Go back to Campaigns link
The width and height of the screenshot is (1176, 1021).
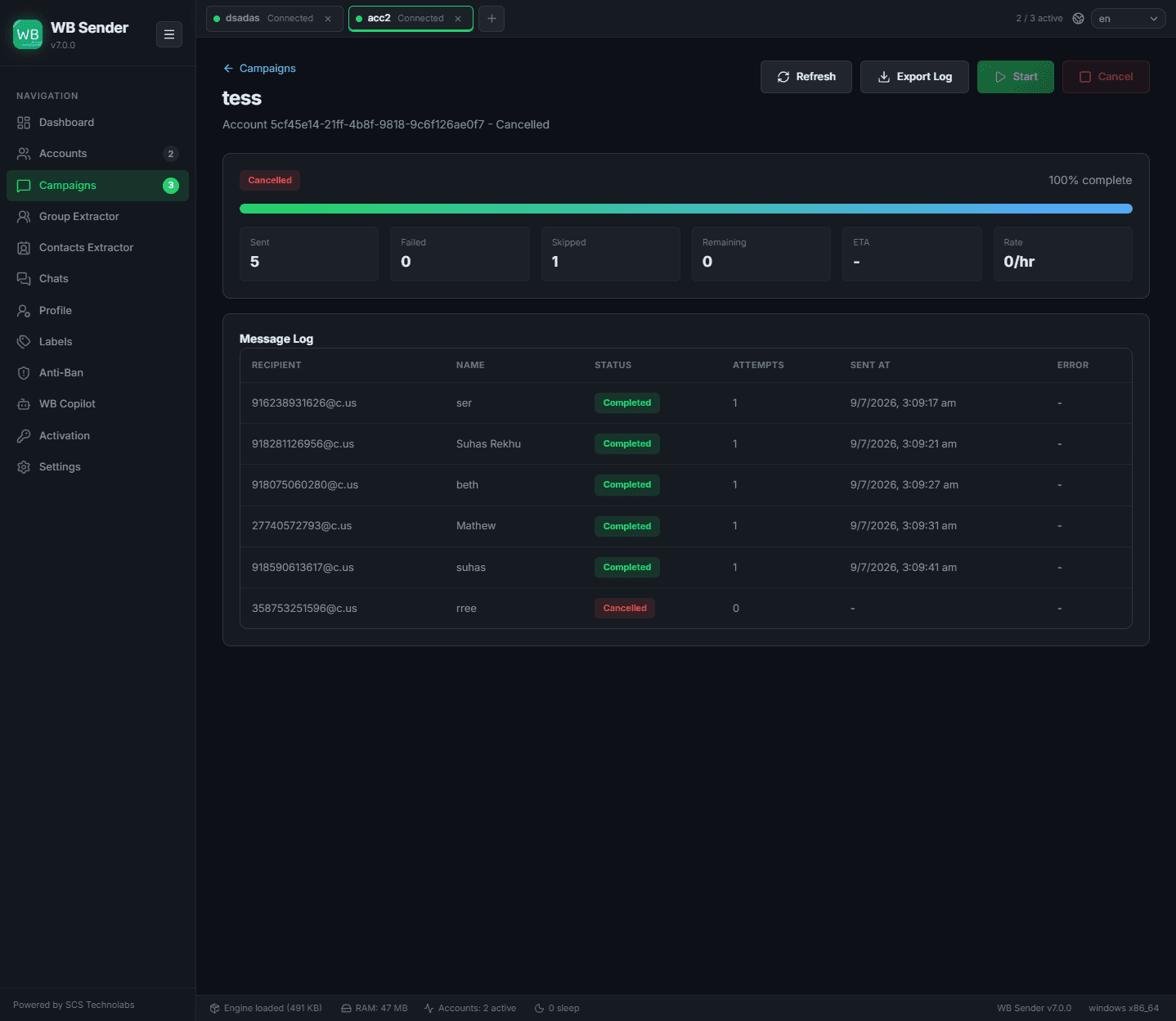pos(259,69)
